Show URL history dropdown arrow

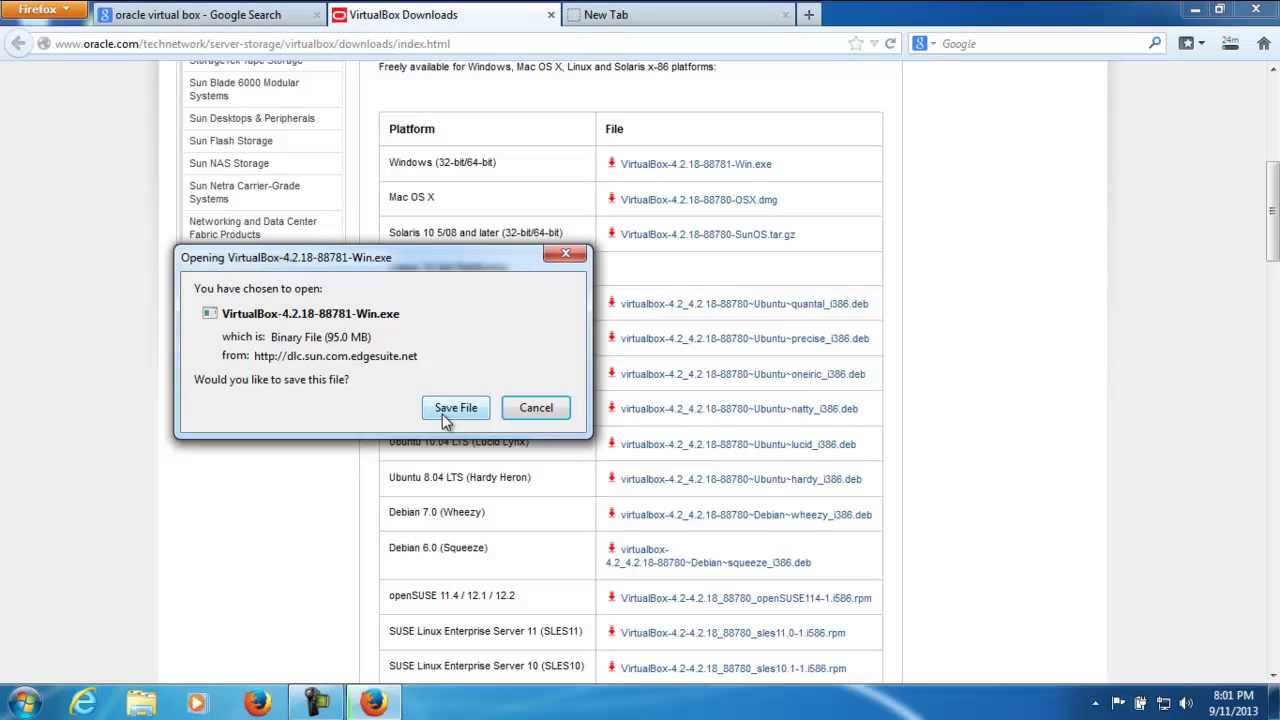(874, 44)
